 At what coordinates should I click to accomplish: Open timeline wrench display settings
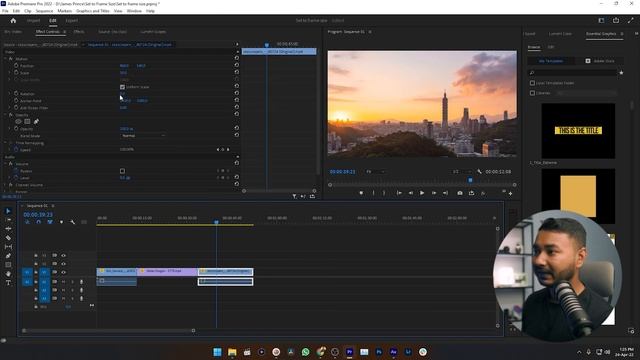(73, 222)
